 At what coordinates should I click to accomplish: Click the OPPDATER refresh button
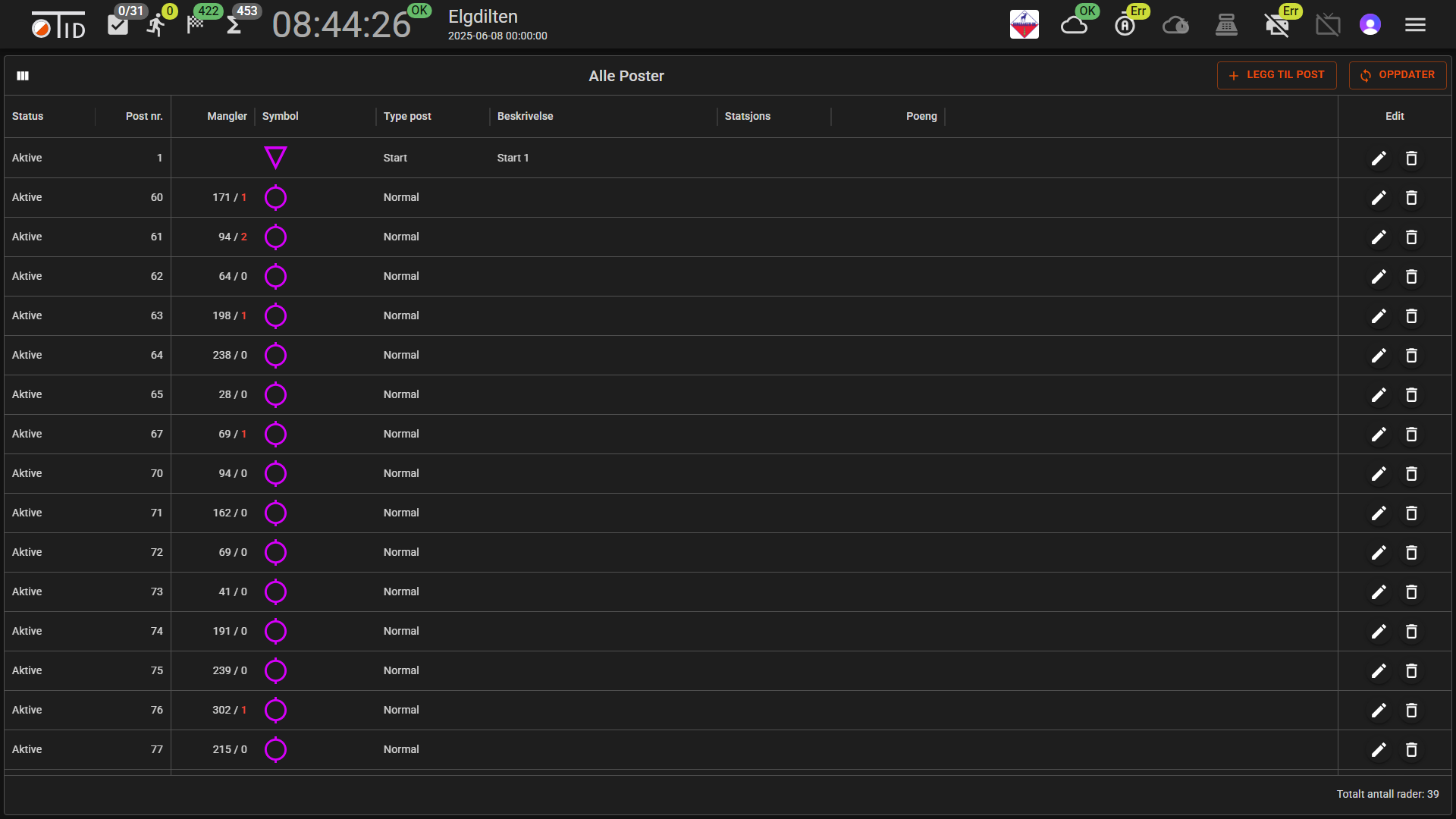pos(1397,75)
